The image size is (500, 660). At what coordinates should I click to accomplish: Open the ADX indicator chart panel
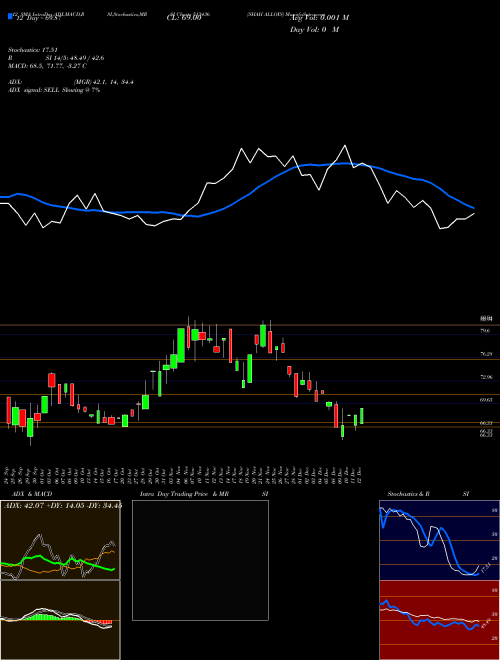pos(60,540)
